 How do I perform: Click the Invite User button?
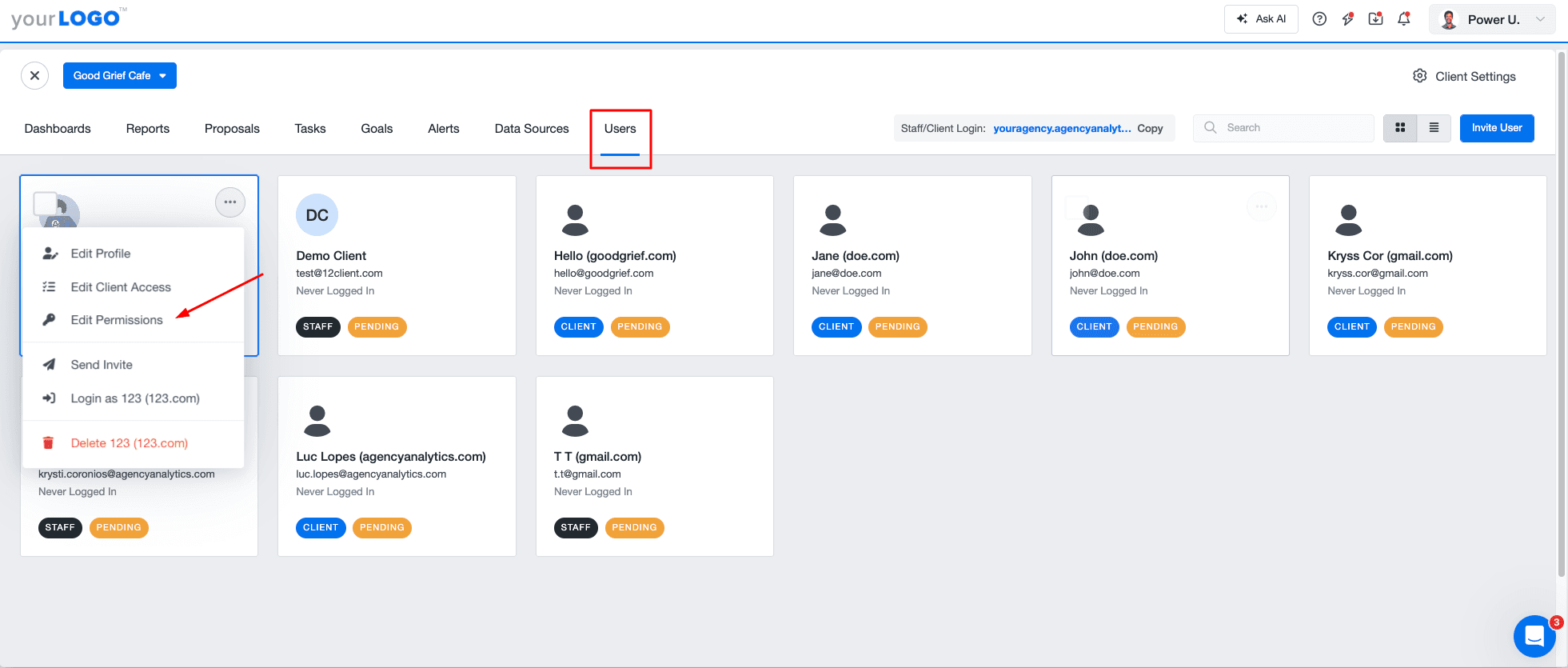pyautogui.click(x=1497, y=128)
